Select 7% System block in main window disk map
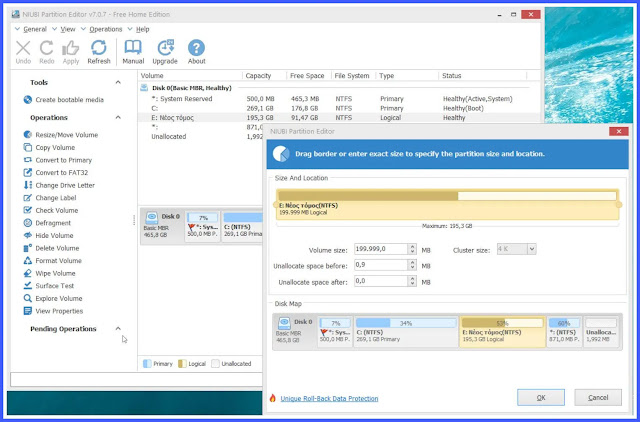 pos(202,227)
